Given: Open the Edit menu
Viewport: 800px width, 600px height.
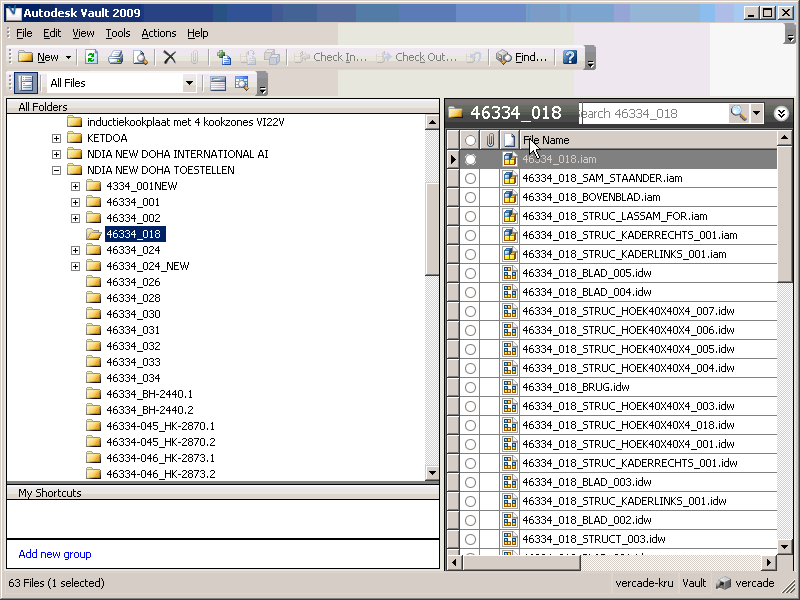Looking at the screenshot, I should tap(52, 33).
